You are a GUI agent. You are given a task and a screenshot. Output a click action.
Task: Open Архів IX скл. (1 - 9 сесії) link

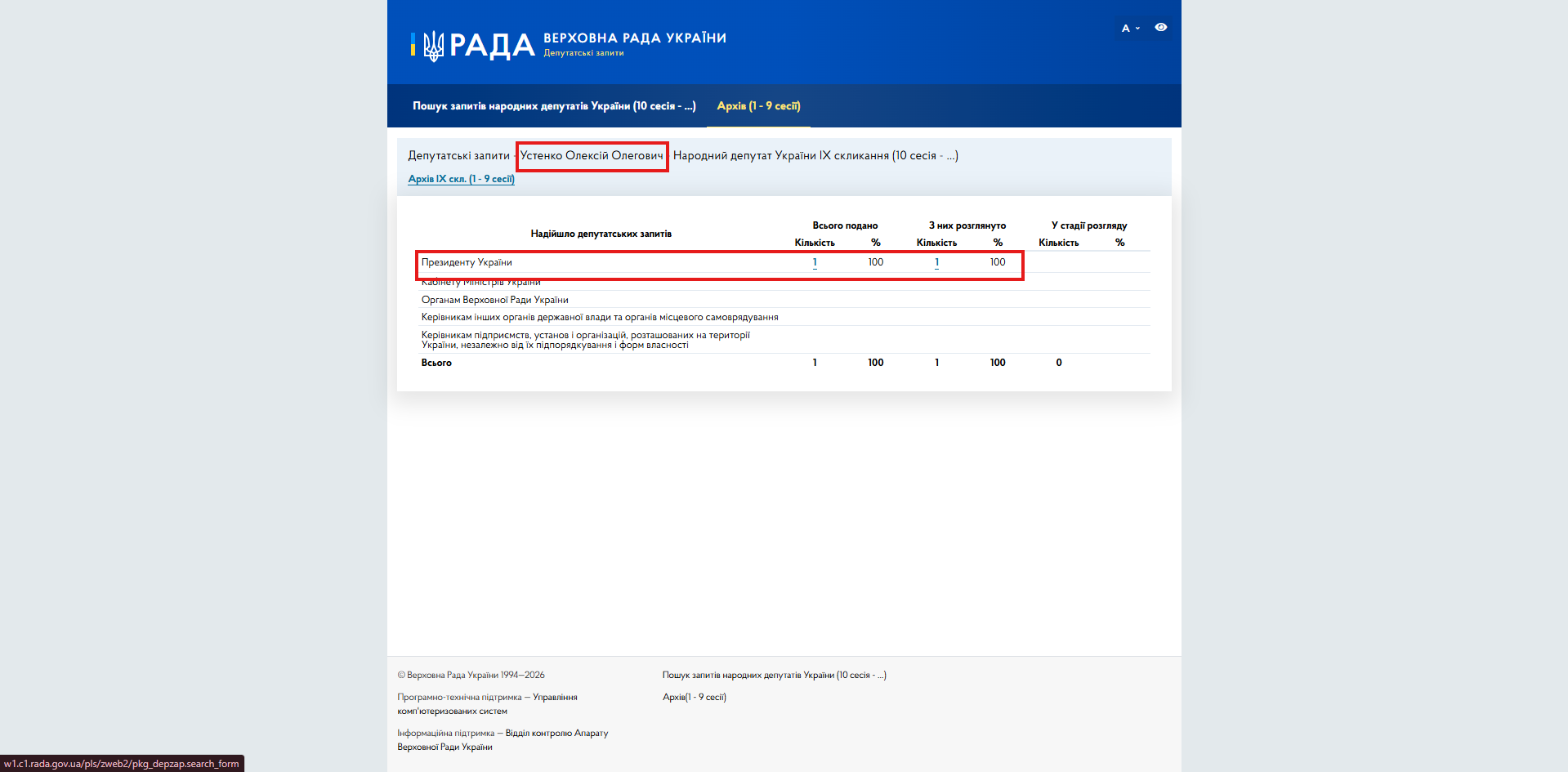461,179
